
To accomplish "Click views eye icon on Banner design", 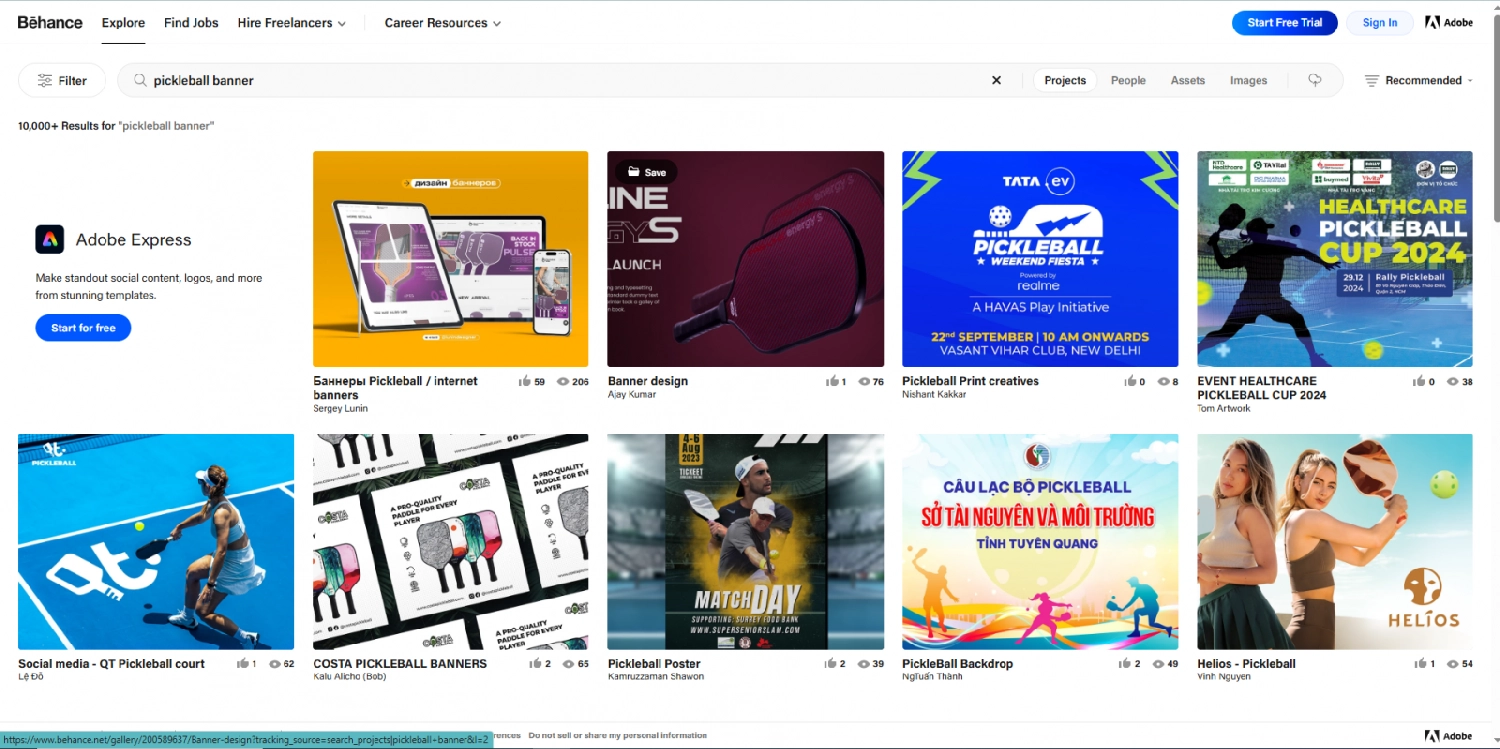I will 864,381.
